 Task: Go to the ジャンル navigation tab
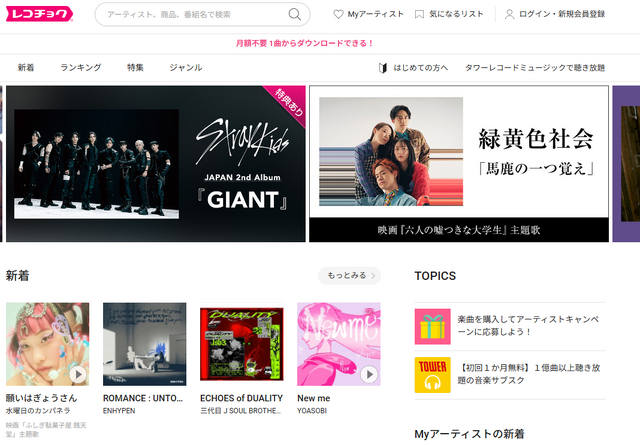(x=185, y=68)
